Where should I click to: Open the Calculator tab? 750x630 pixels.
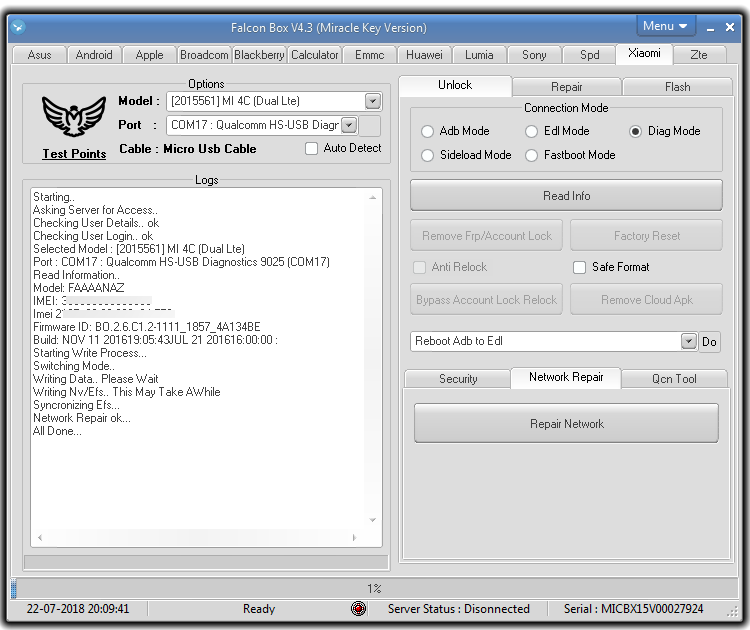coord(314,55)
